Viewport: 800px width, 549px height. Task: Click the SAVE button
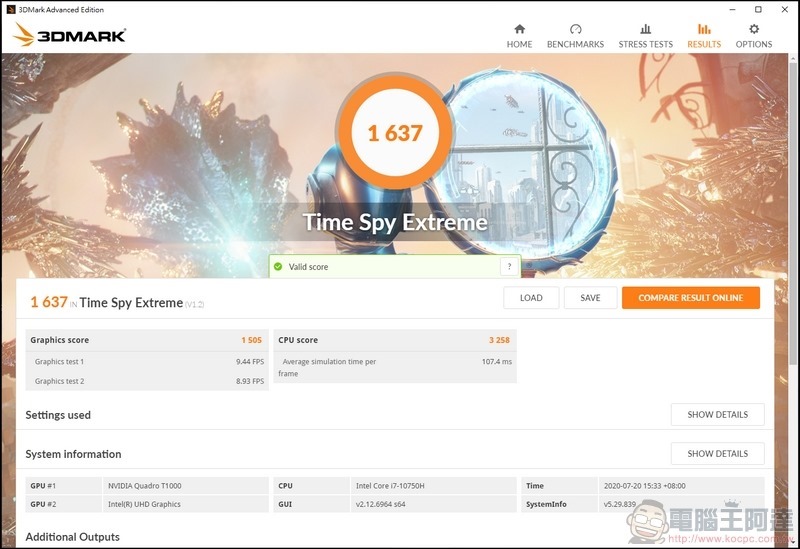pos(590,297)
